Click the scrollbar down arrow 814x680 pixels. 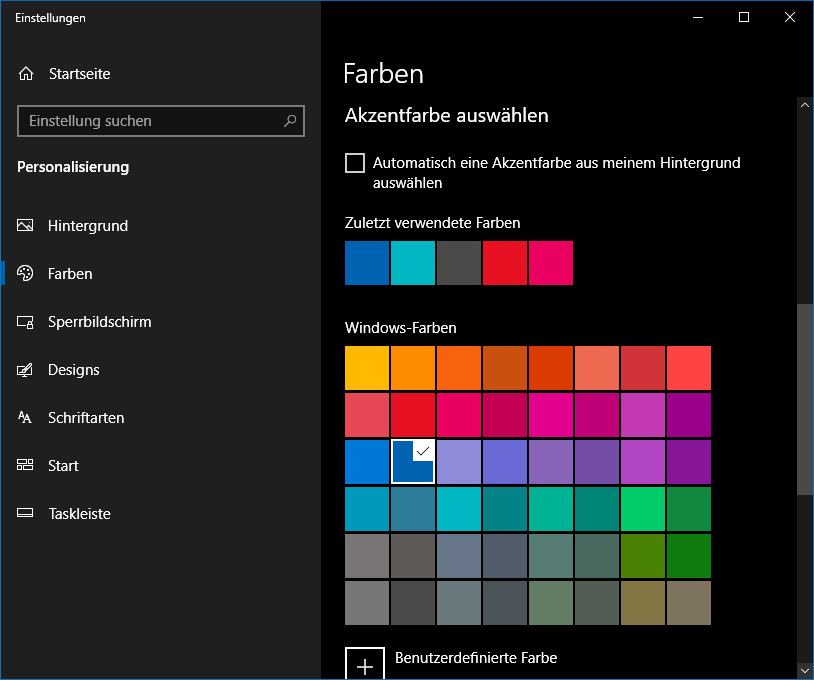coord(805,670)
